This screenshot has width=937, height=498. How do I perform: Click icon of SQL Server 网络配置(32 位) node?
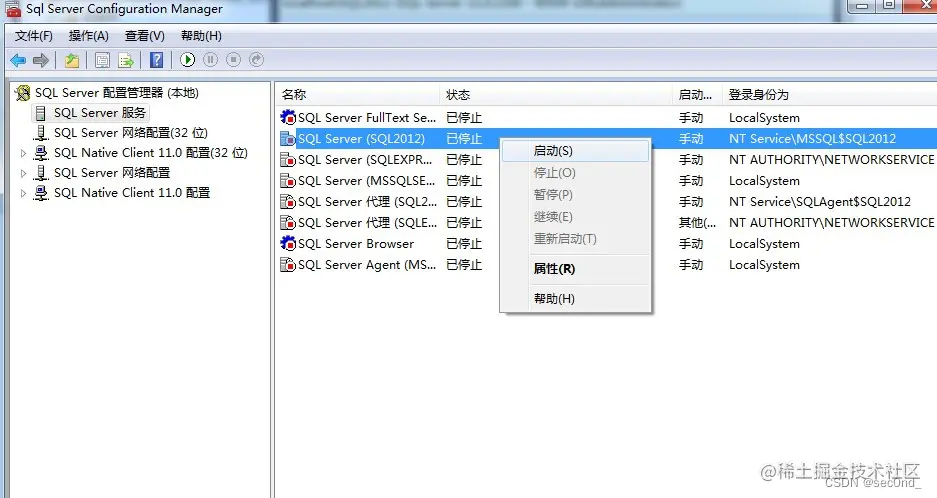(41, 133)
